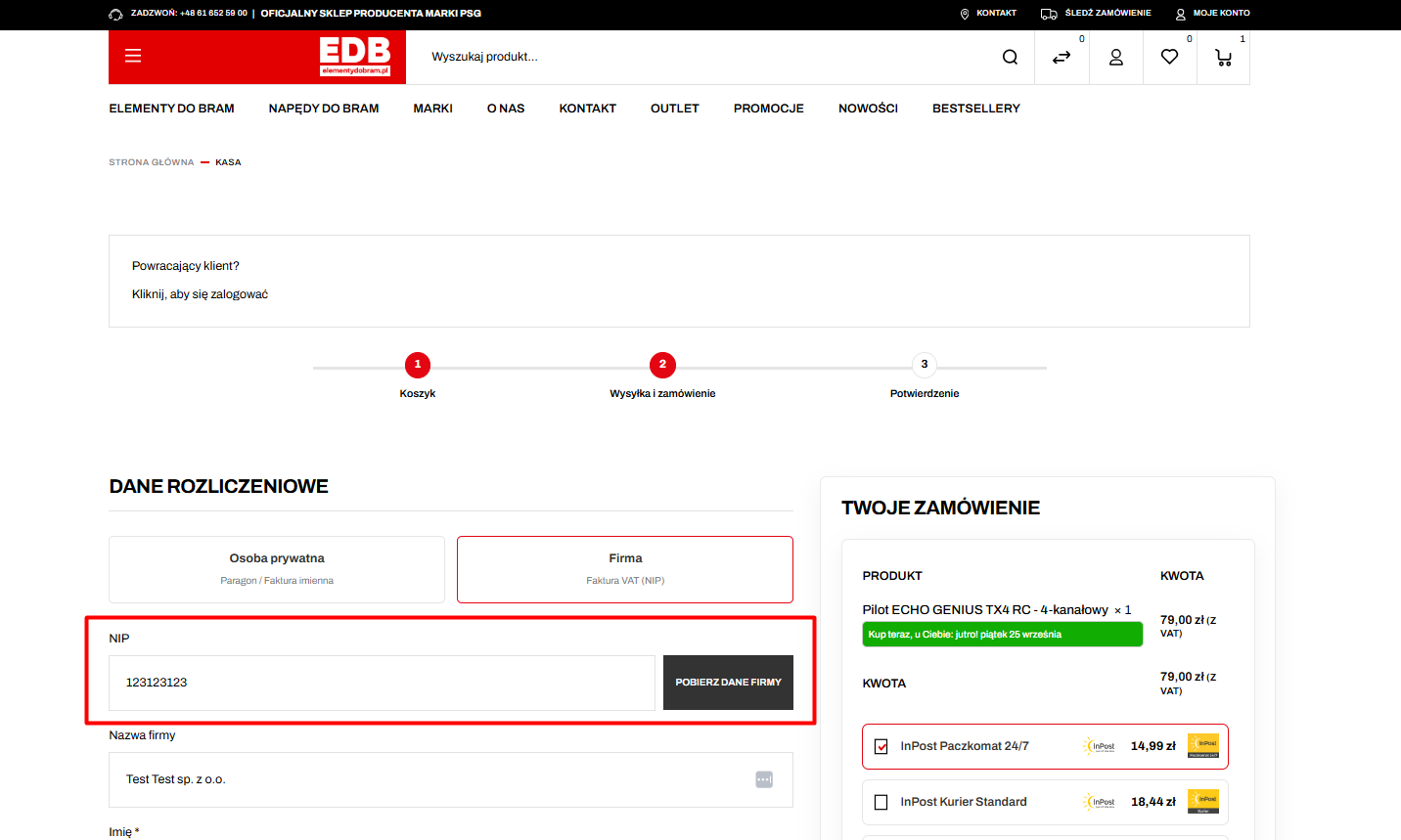Open the shopping cart icon
Viewport: 1401px width, 840px height.
tap(1223, 58)
